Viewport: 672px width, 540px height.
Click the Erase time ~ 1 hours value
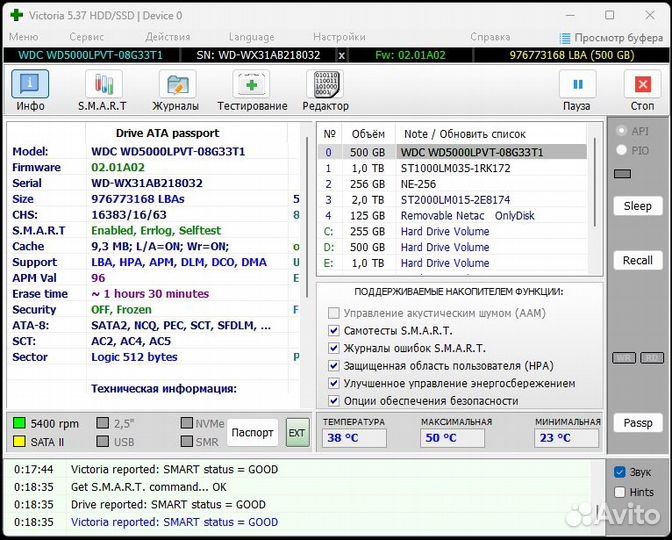click(150, 294)
